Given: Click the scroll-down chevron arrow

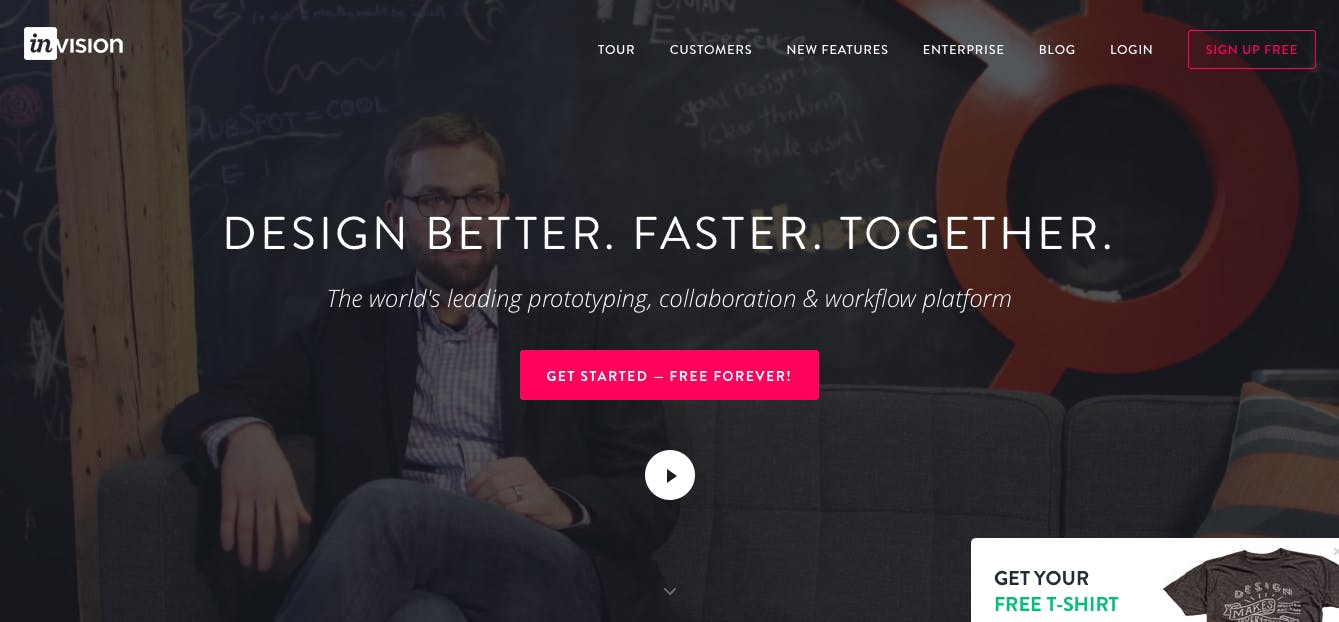Looking at the screenshot, I should pos(670,591).
